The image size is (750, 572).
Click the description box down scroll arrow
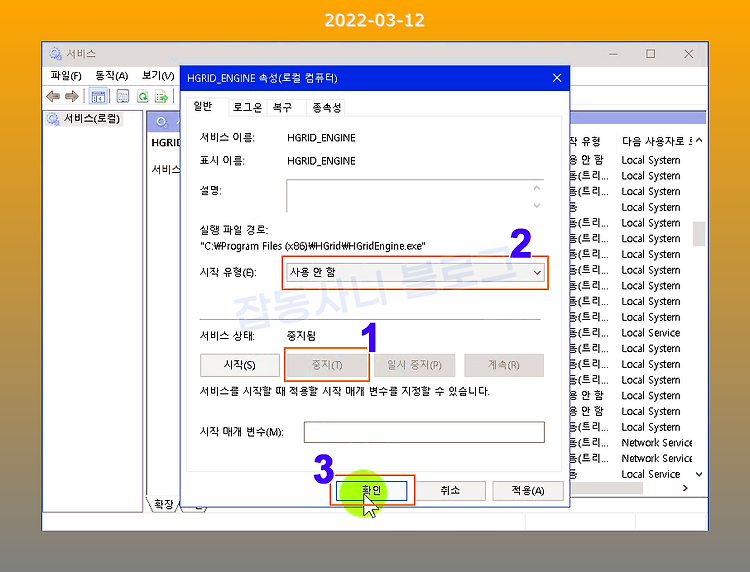(x=537, y=206)
